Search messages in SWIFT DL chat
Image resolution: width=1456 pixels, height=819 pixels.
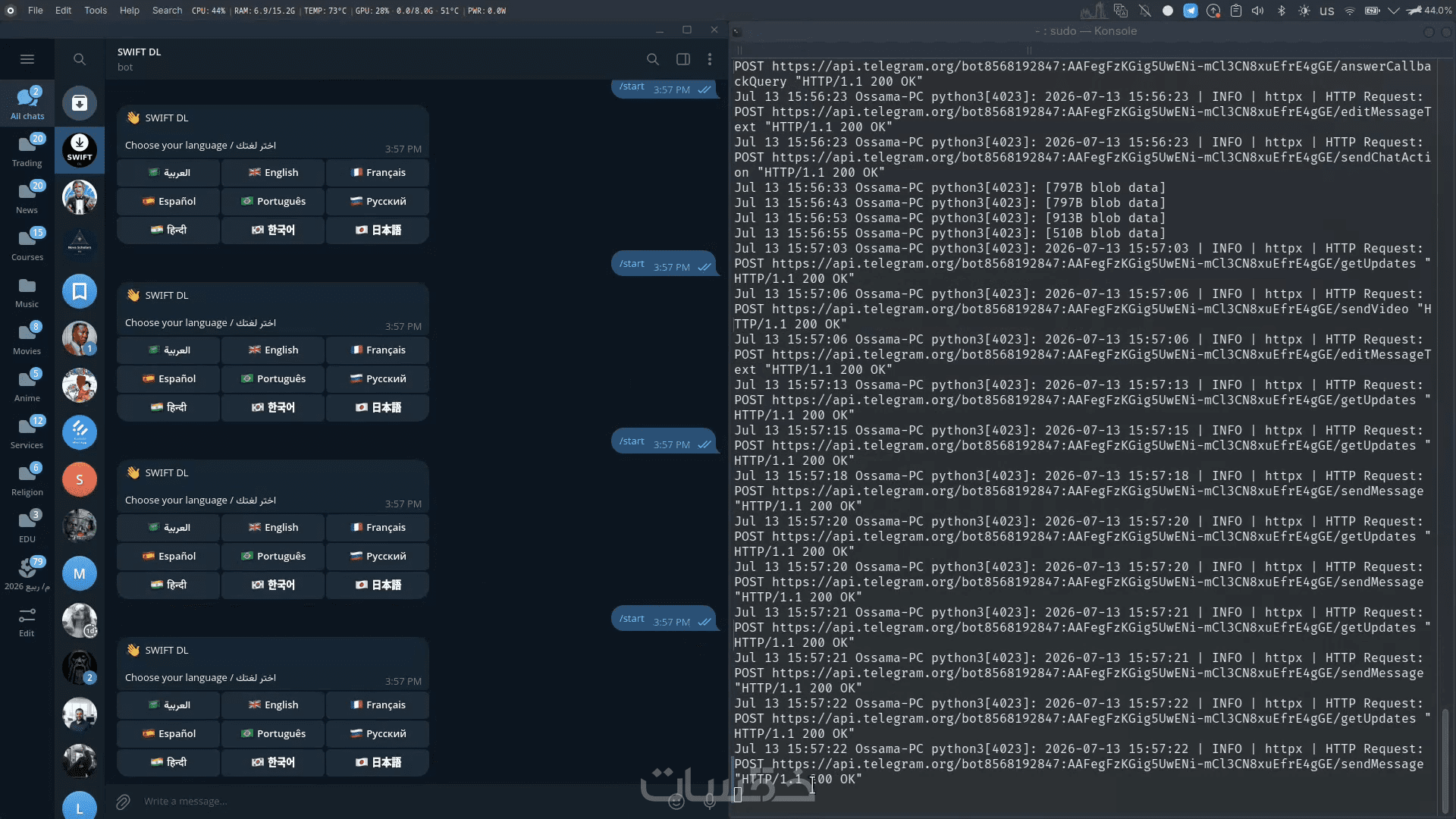(x=652, y=59)
